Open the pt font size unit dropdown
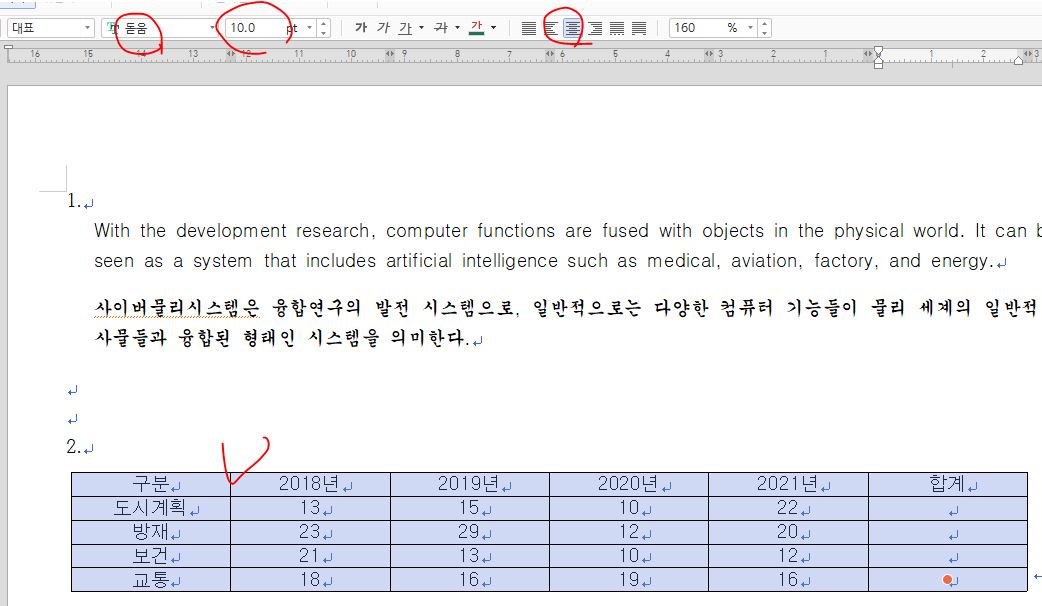This screenshot has width=1042, height=606. click(310, 28)
